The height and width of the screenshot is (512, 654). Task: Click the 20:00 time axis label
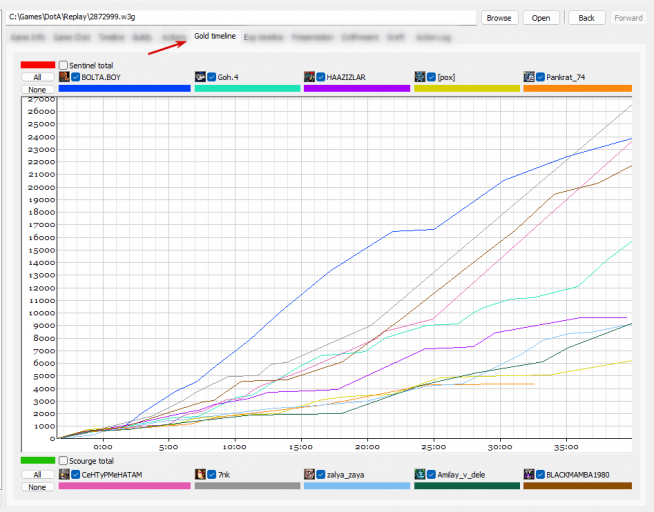tap(367, 447)
